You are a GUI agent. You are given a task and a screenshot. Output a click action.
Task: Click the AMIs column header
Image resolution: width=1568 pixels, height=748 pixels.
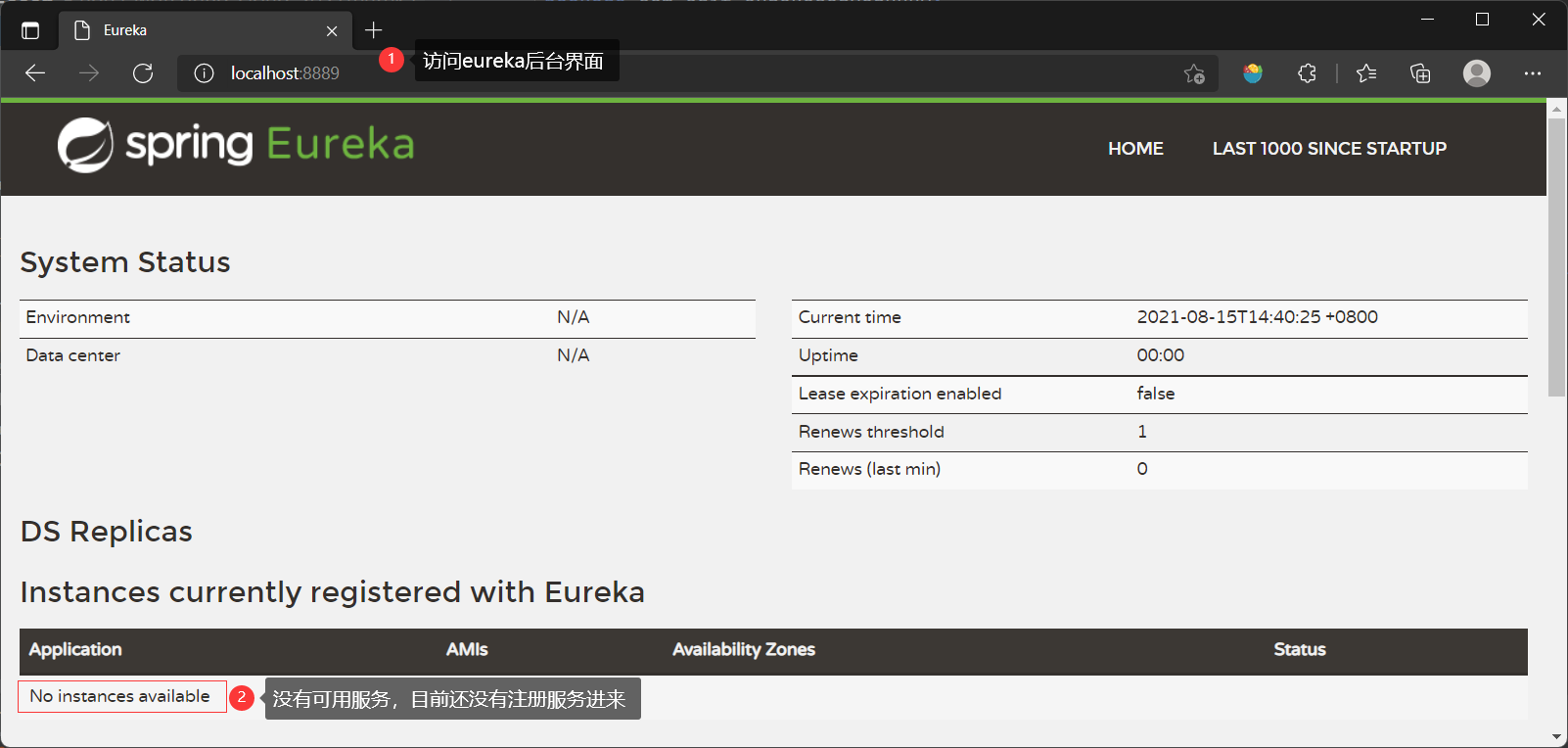[467, 650]
